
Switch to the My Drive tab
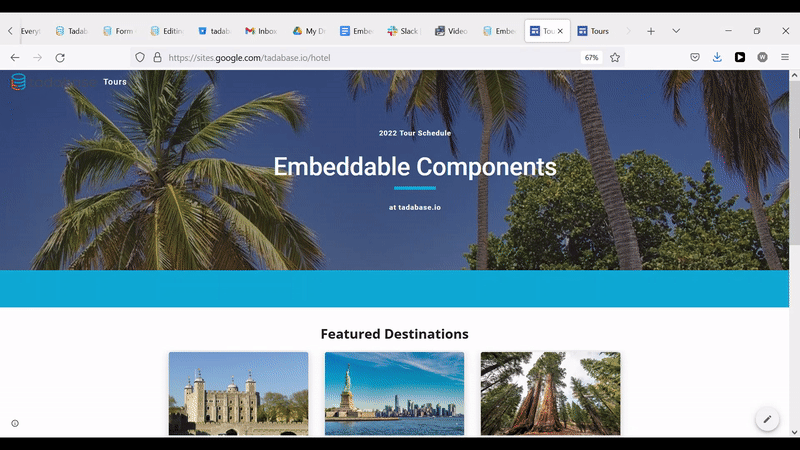[309, 31]
